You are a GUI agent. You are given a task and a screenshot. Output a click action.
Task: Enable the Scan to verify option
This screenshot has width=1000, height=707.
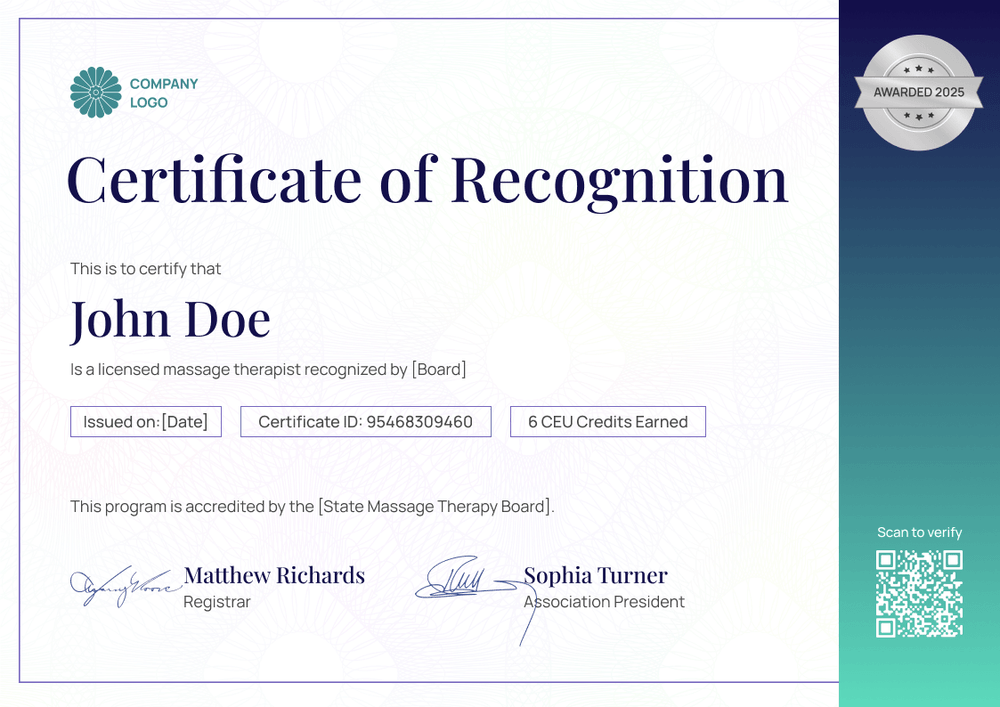pos(919,532)
